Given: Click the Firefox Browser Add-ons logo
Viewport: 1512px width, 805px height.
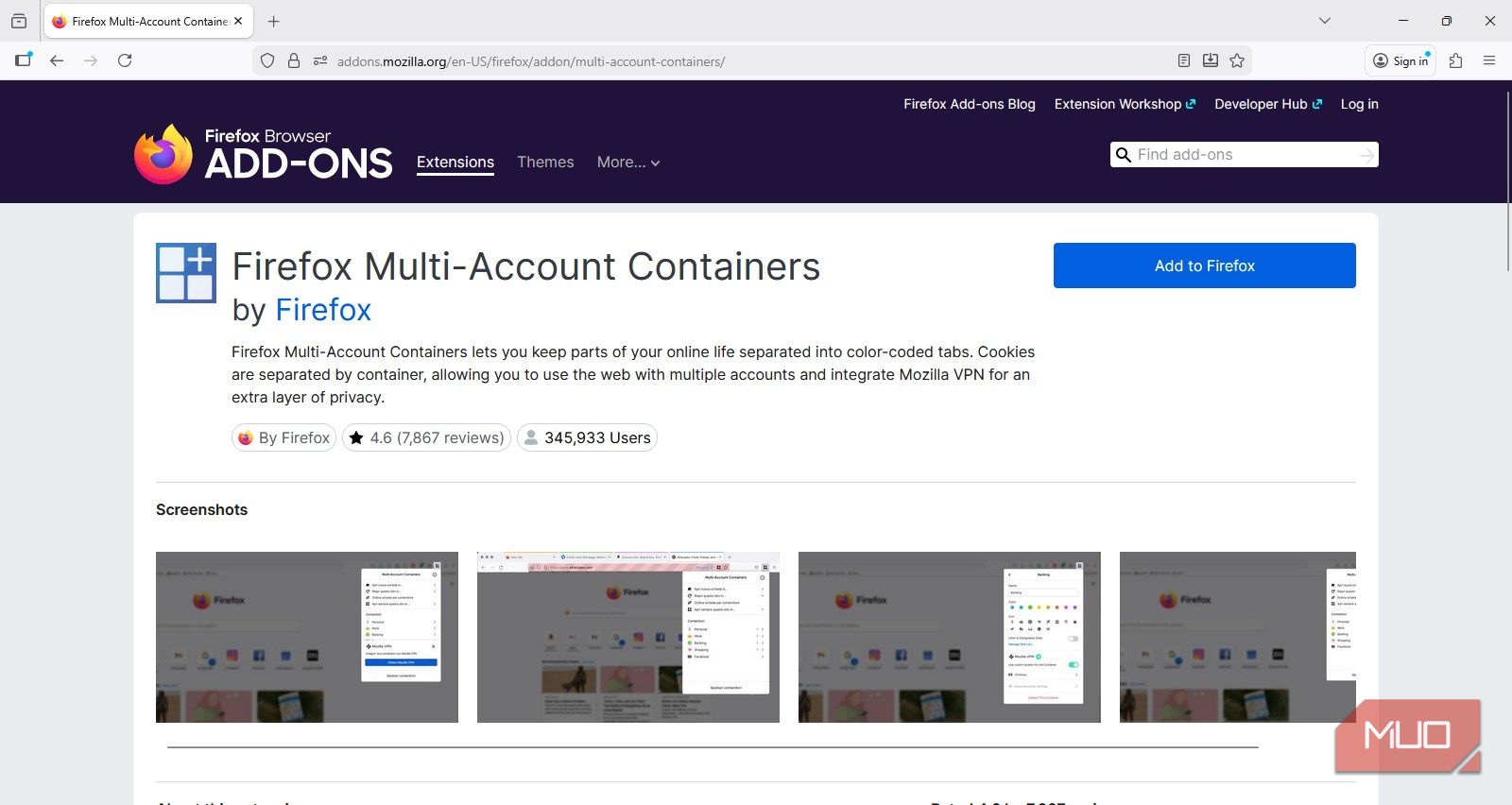Looking at the screenshot, I should click(264, 154).
